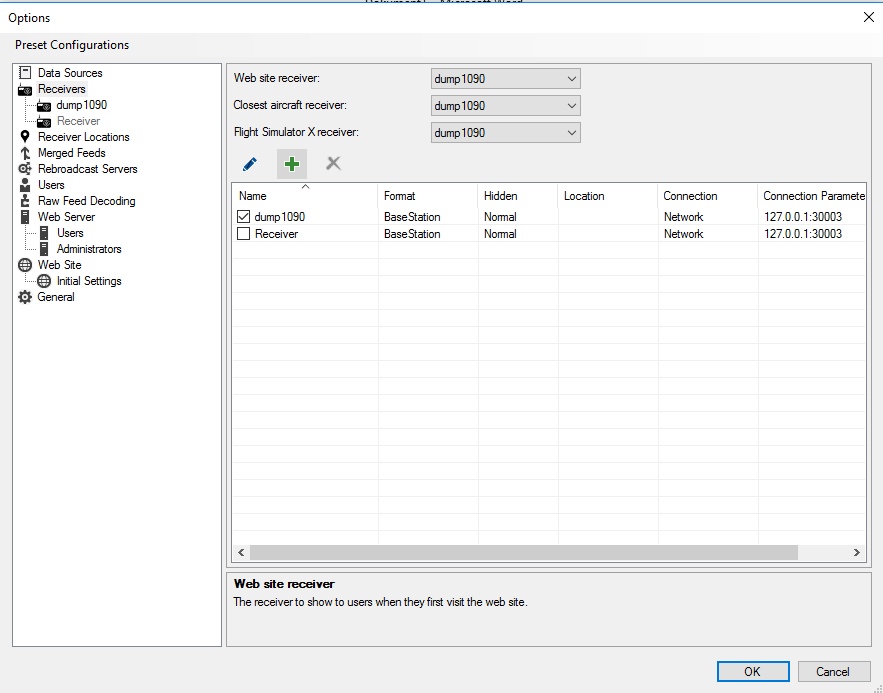
Task: Add a new receiver with the green plus
Action: 292,164
